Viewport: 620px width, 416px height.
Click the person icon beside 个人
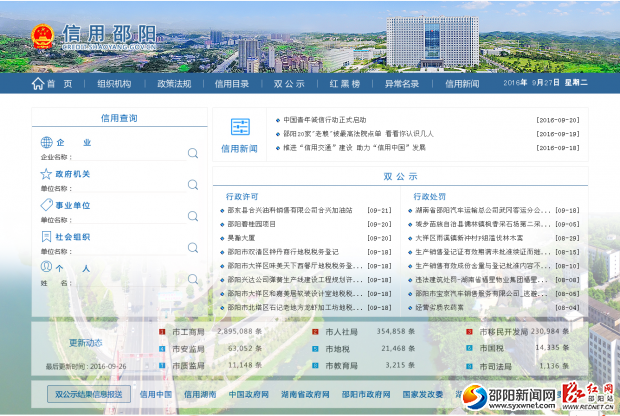46,267
